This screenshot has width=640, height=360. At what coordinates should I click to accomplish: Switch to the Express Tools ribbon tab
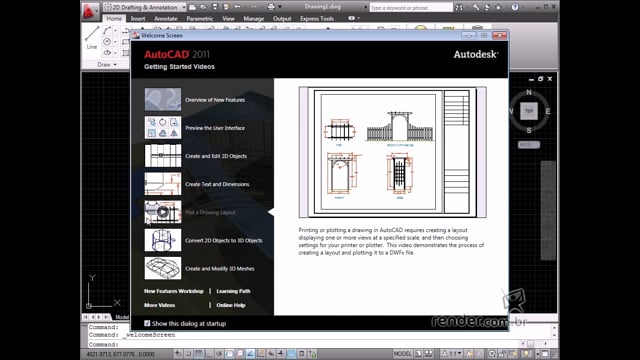pyautogui.click(x=317, y=19)
